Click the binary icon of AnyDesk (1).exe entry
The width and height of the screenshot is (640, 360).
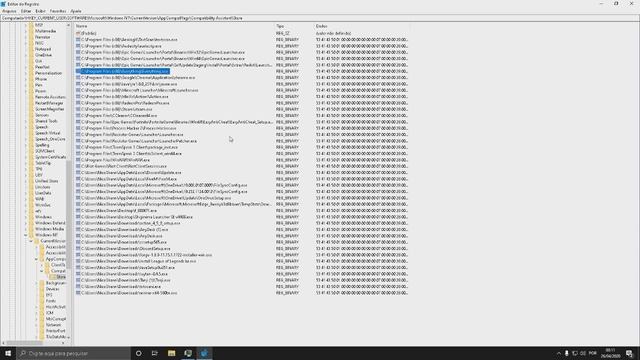pos(78,229)
